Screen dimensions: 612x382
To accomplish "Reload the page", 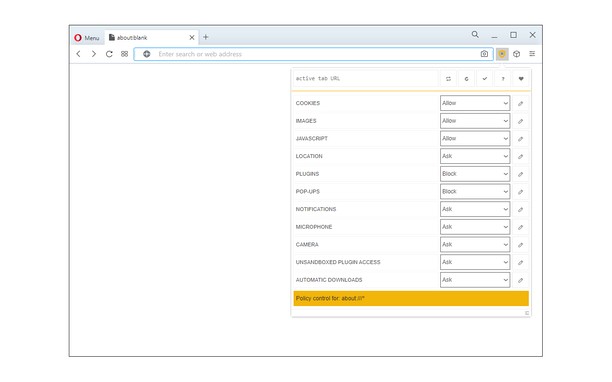I will coord(109,54).
